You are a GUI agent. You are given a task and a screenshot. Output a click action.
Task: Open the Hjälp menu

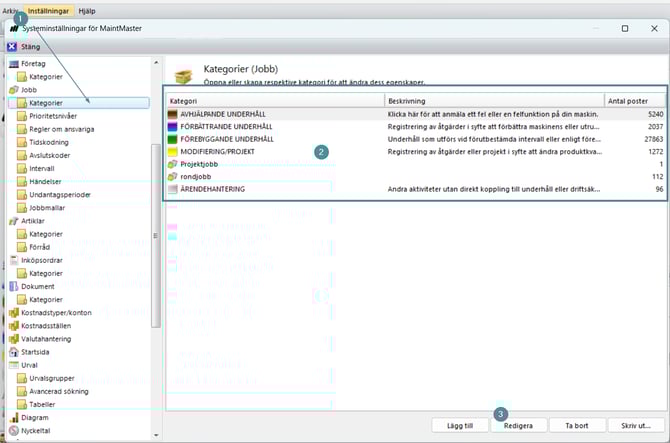tap(87, 9)
